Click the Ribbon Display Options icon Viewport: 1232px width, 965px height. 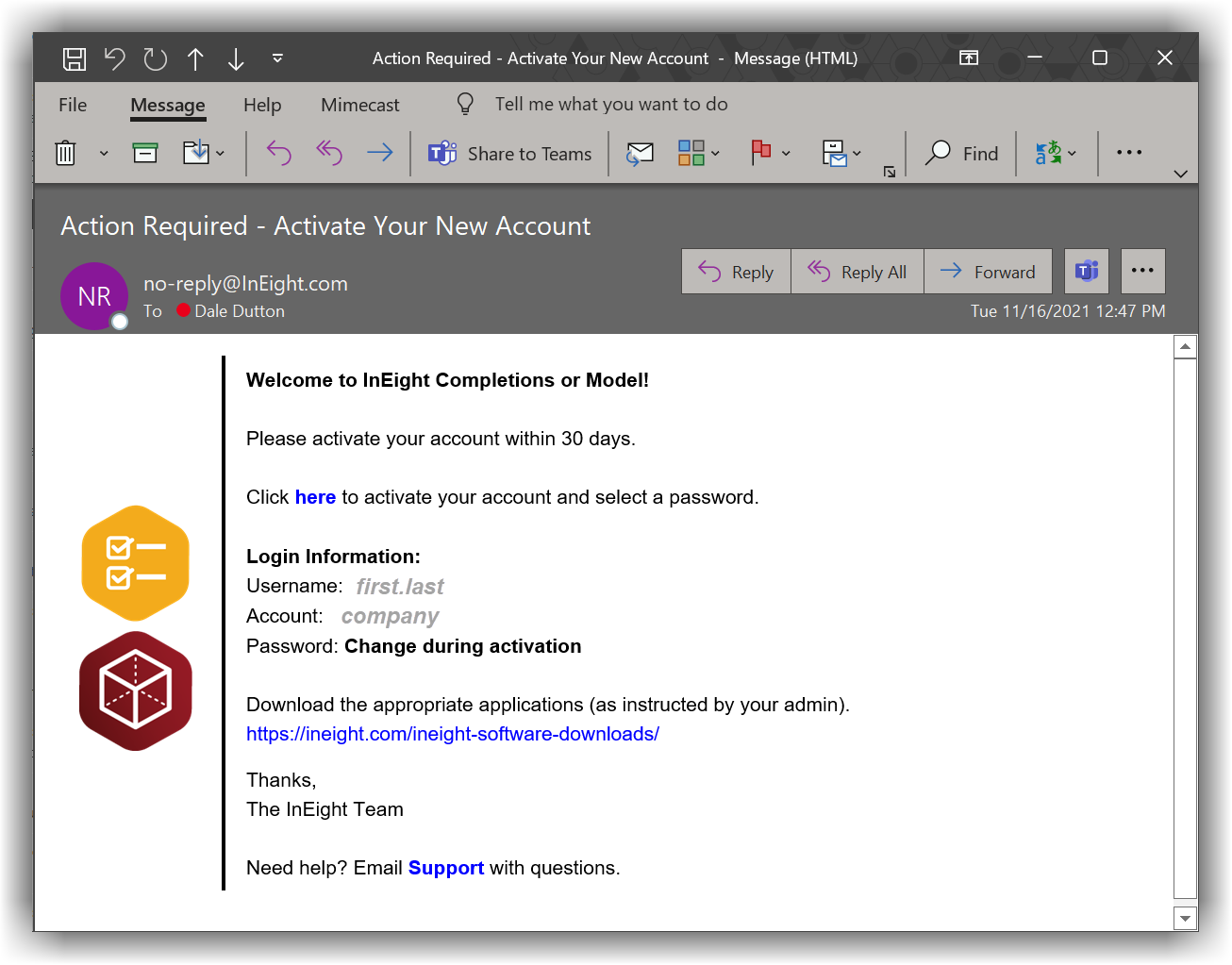point(969,58)
